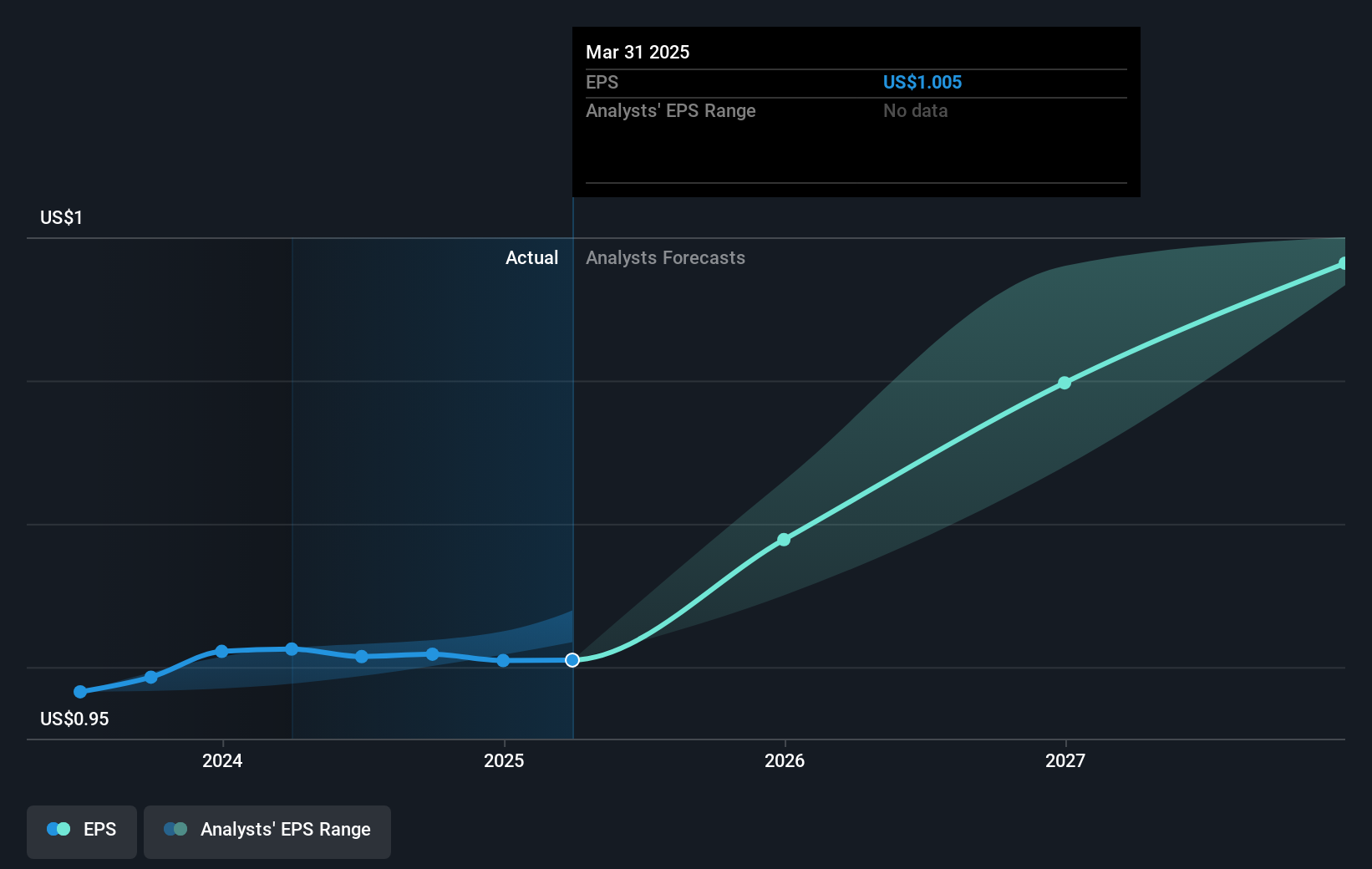The width and height of the screenshot is (1372, 869).
Task: Toggle the EPS legend series
Action: tap(82, 831)
